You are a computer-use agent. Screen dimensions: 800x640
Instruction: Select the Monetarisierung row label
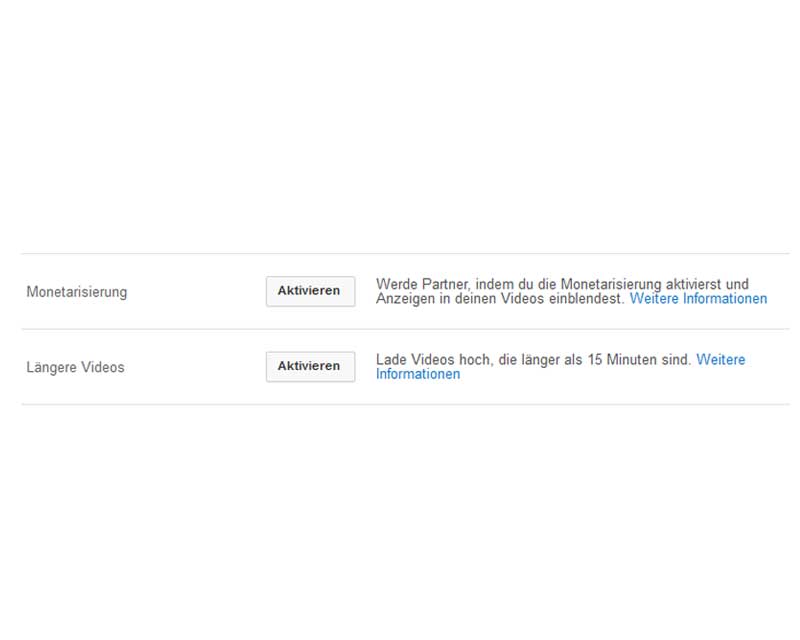(77, 292)
